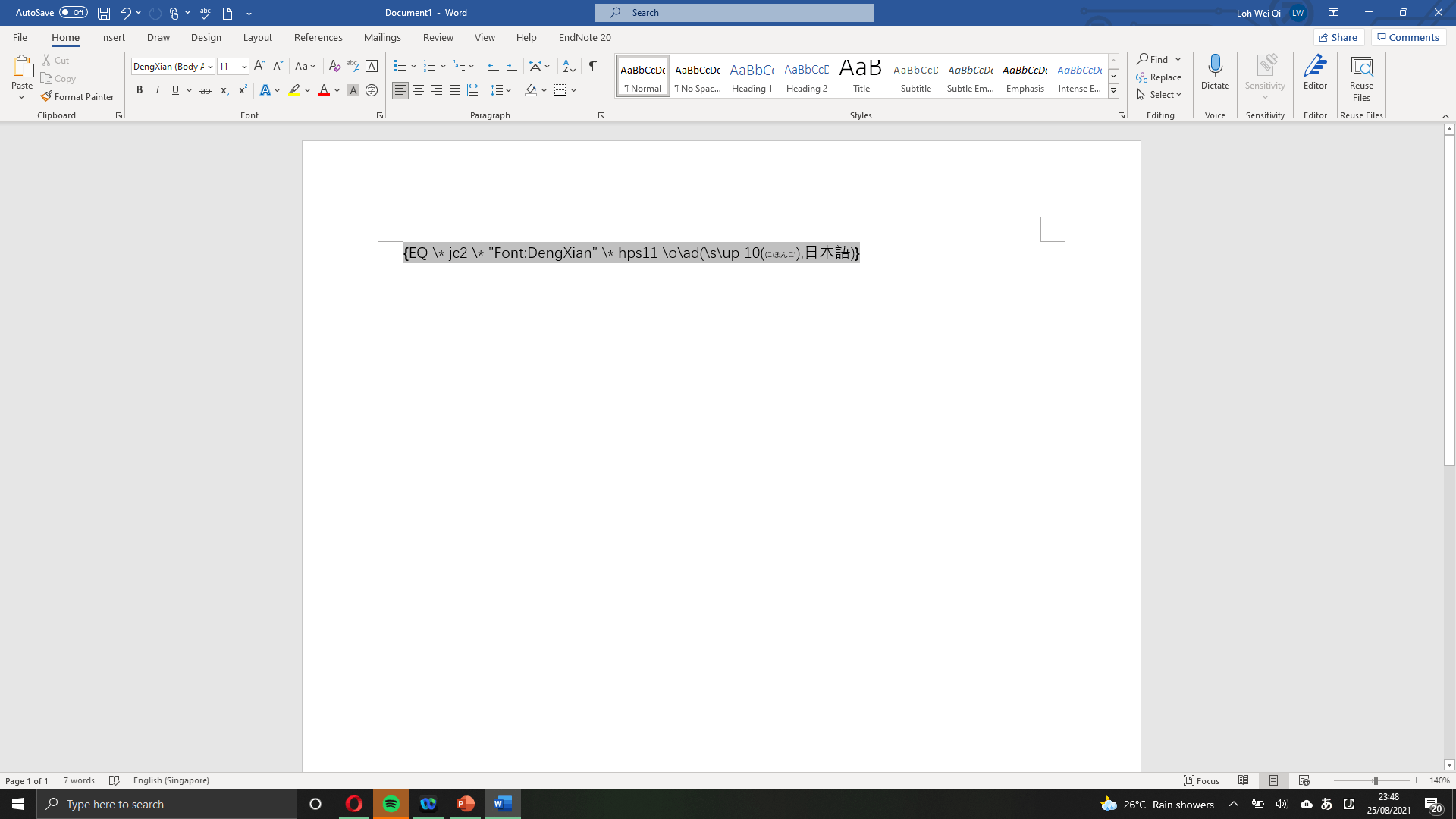
Task: Toggle AutoSave switch
Action: [74, 13]
